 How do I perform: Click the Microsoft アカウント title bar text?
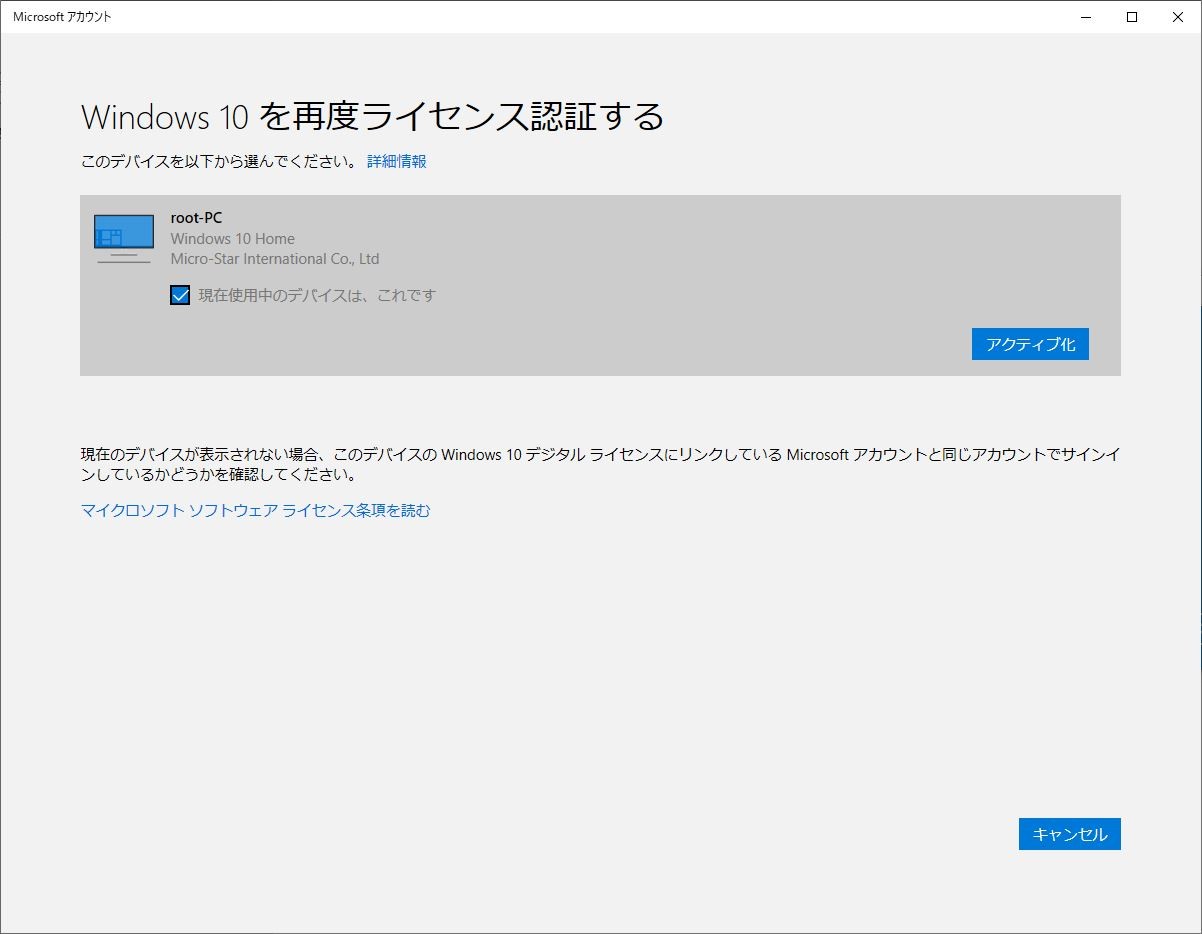(x=63, y=17)
